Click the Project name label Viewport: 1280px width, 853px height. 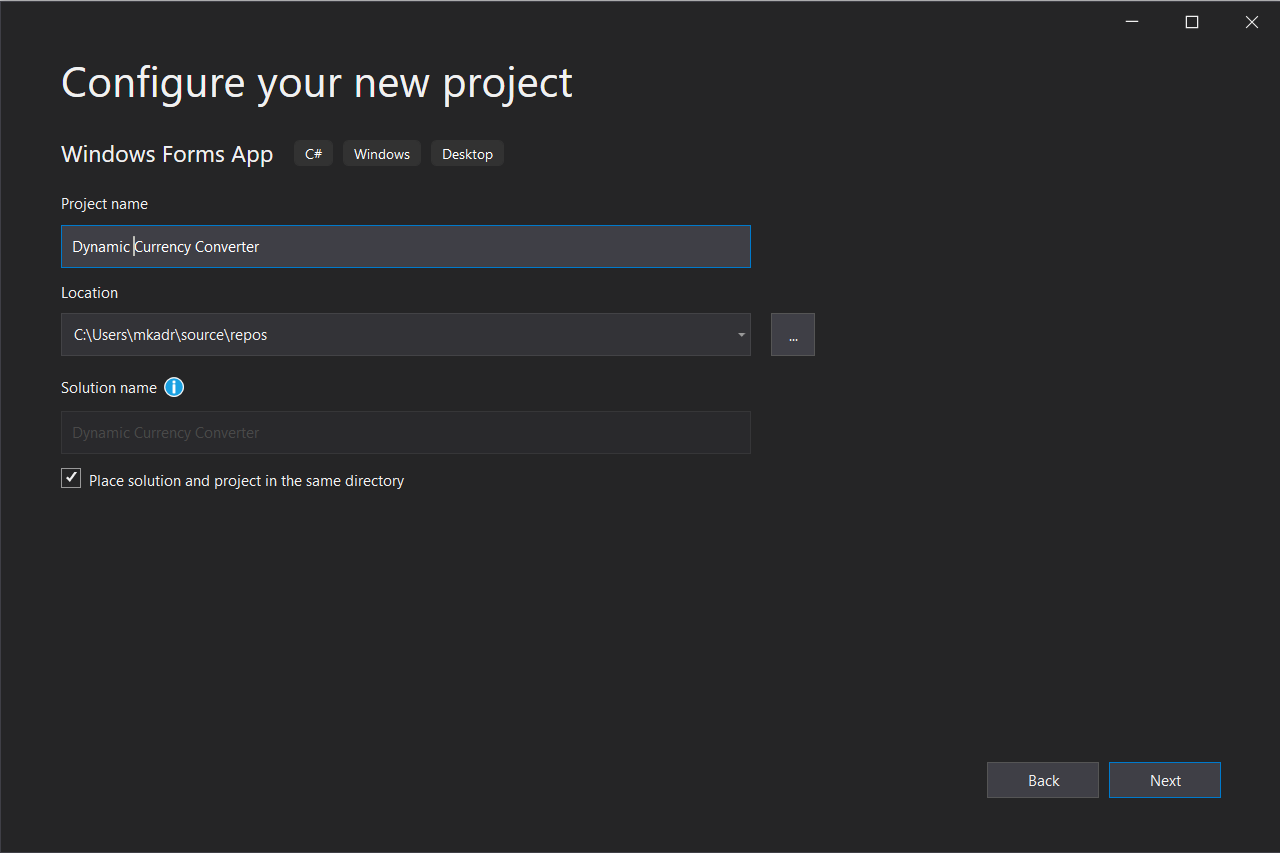104,204
